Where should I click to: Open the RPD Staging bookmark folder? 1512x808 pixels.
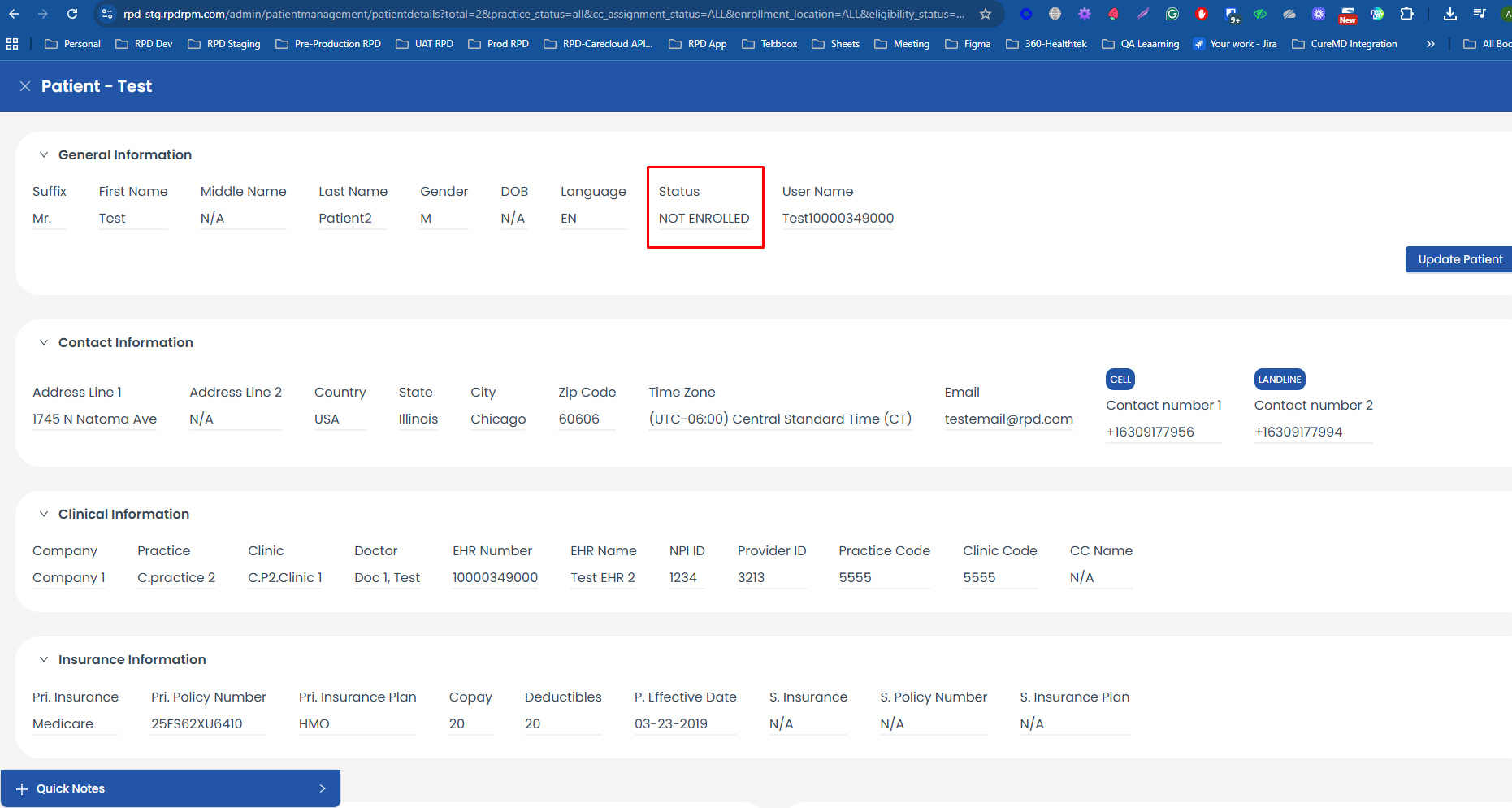[x=224, y=44]
